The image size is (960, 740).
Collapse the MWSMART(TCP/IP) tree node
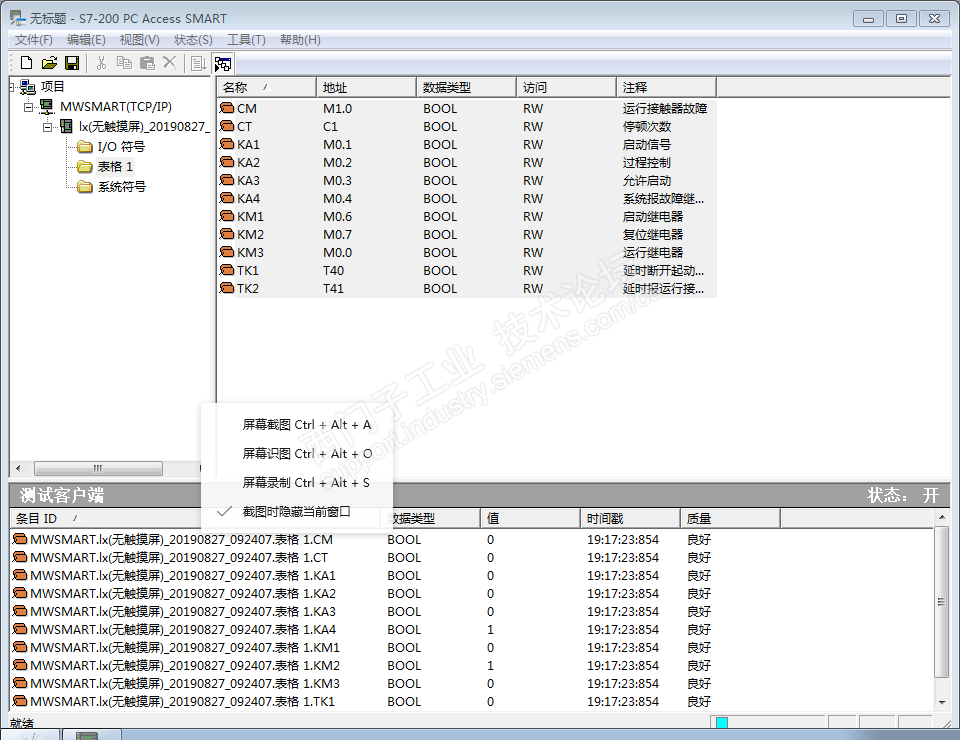28,107
